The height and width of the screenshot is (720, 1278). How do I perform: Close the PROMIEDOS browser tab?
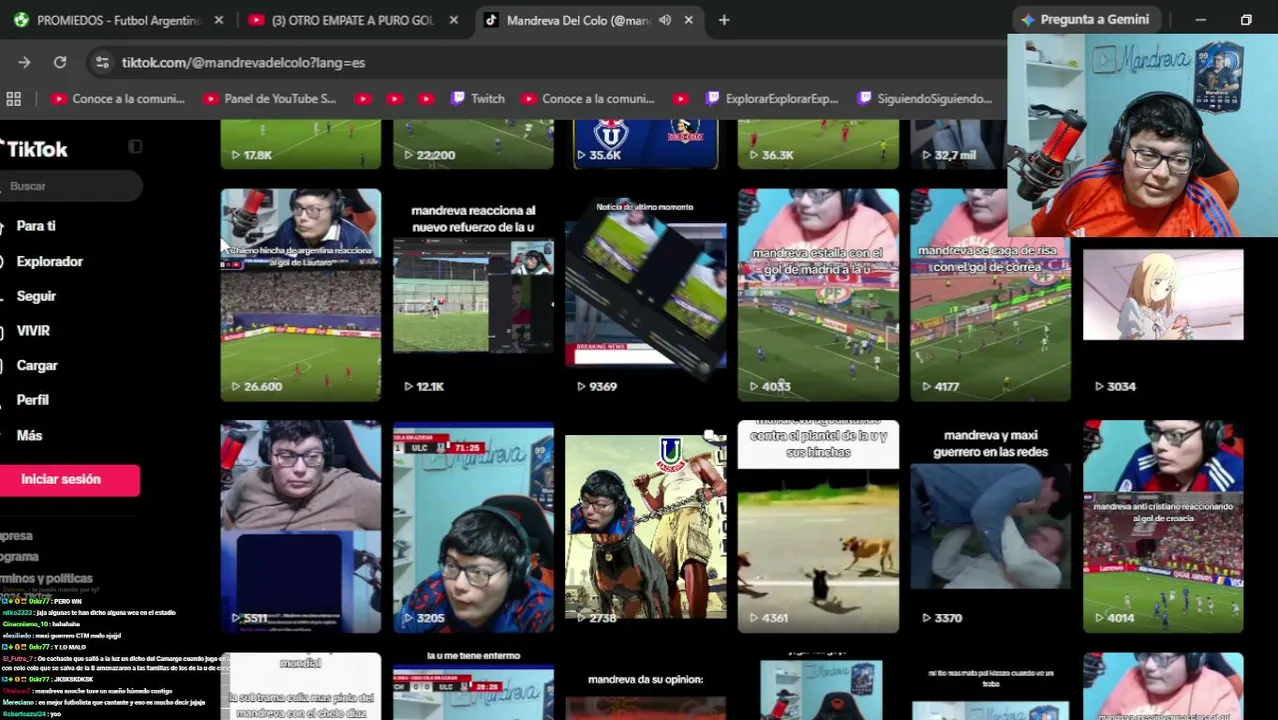219,20
